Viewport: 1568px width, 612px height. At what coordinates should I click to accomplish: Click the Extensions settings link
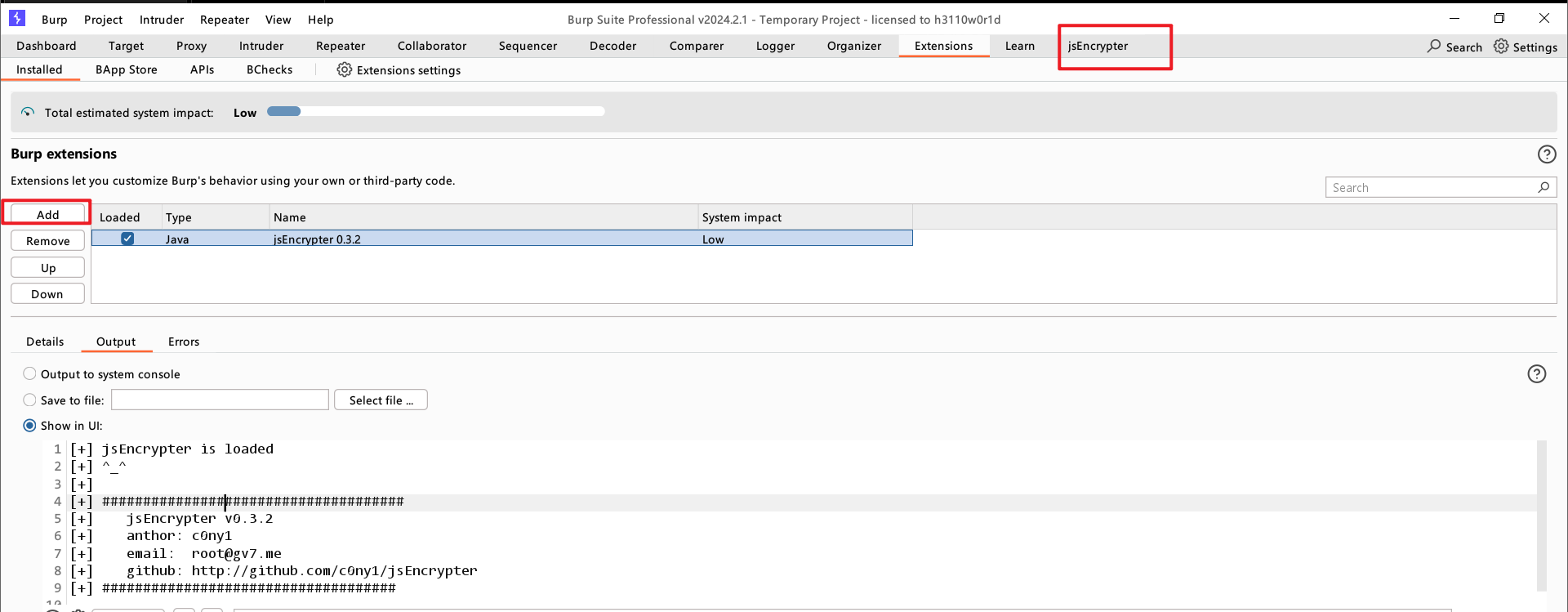408,70
